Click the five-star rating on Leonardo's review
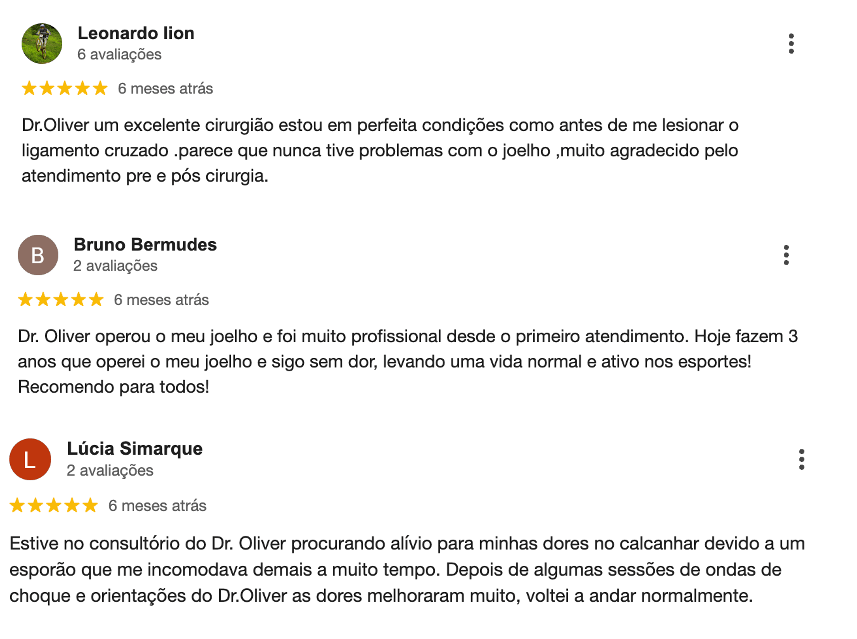The height and width of the screenshot is (639, 857). click(64, 89)
